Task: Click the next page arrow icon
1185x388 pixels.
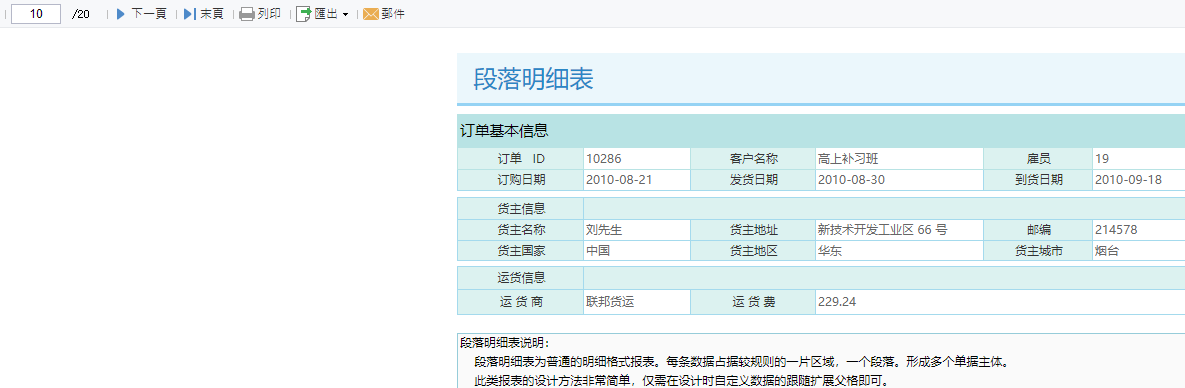Action: tap(121, 14)
